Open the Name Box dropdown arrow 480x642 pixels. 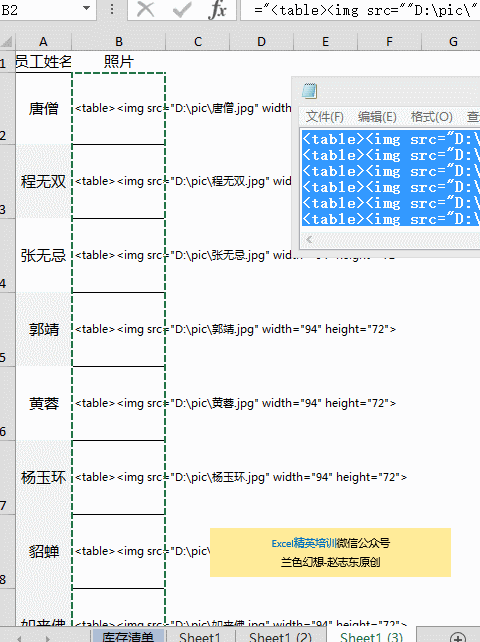pos(86,8)
